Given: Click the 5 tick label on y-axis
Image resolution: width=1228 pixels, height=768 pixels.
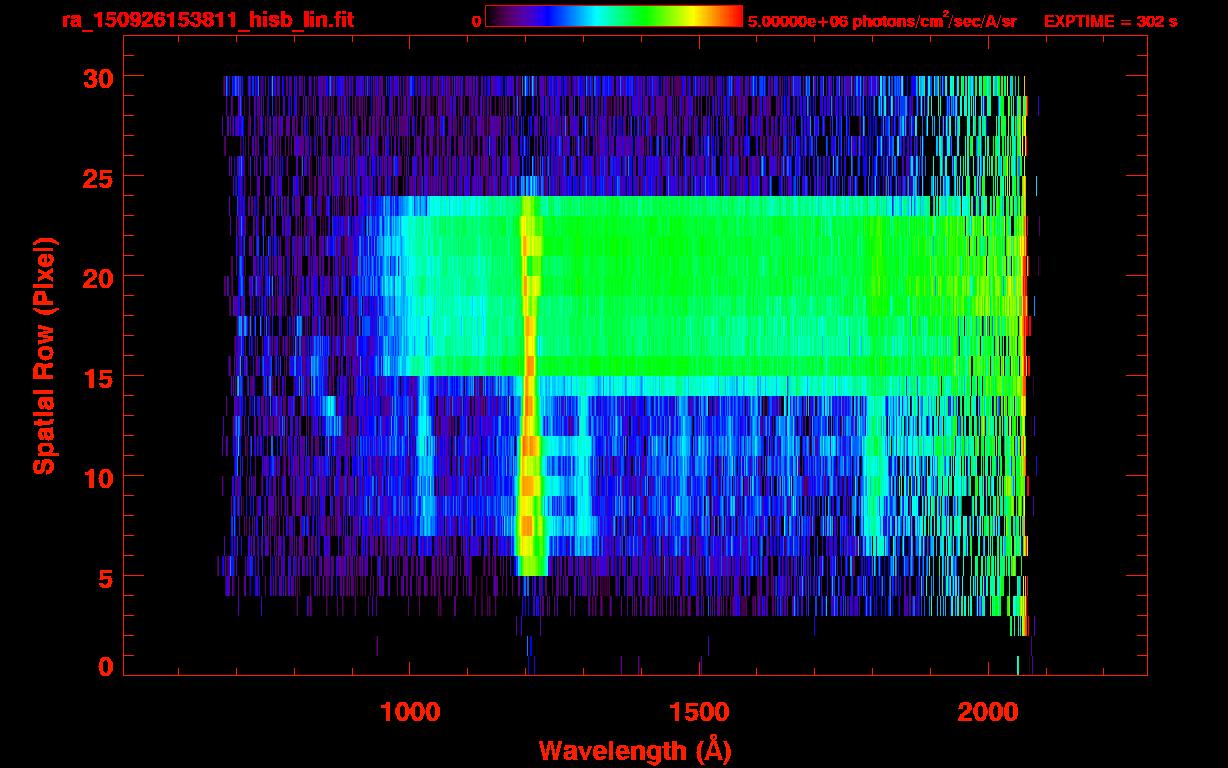Looking at the screenshot, I should pyautogui.click(x=103, y=577).
